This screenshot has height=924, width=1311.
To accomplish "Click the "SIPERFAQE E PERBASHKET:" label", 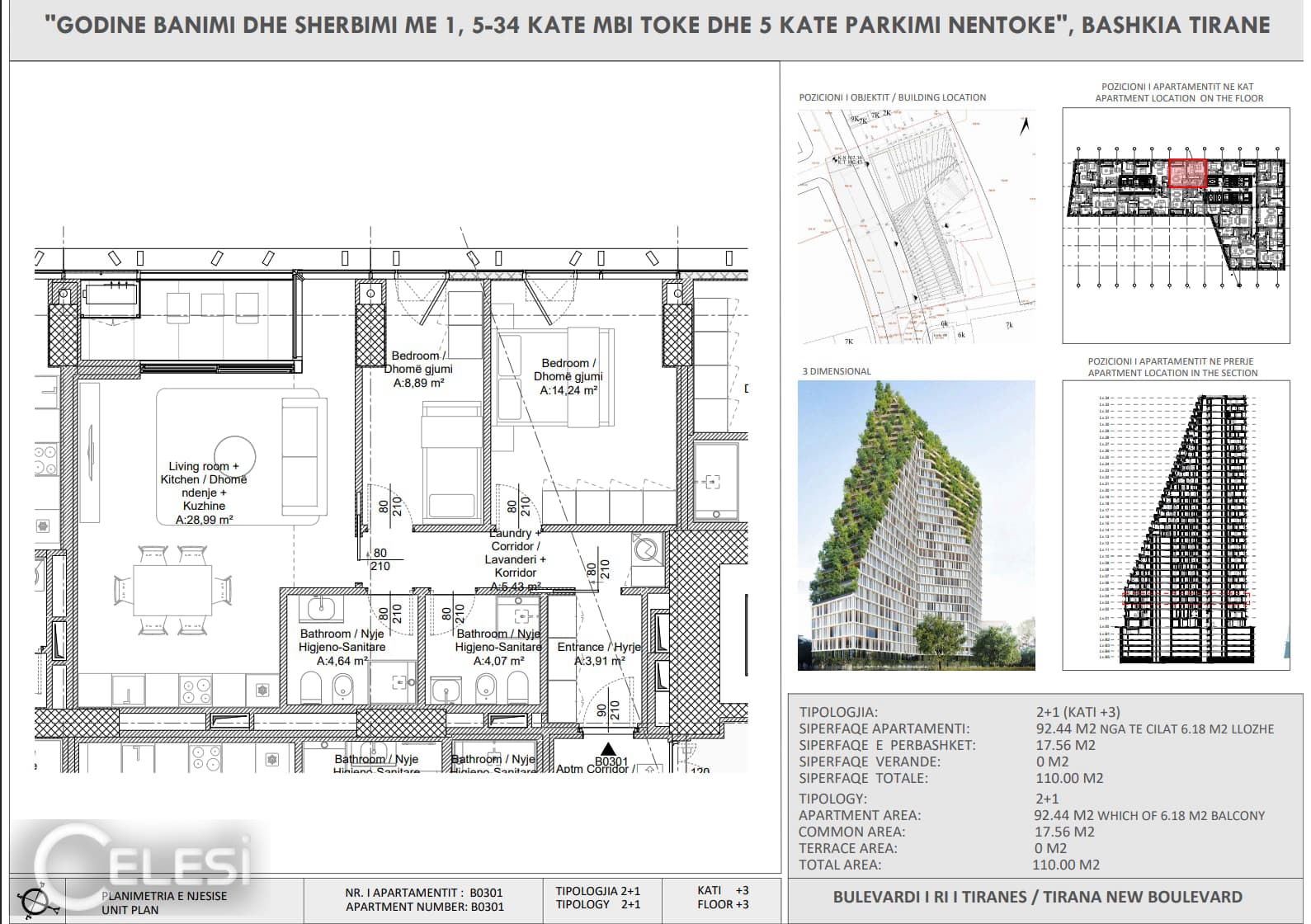I will click(x=887, y=745).
